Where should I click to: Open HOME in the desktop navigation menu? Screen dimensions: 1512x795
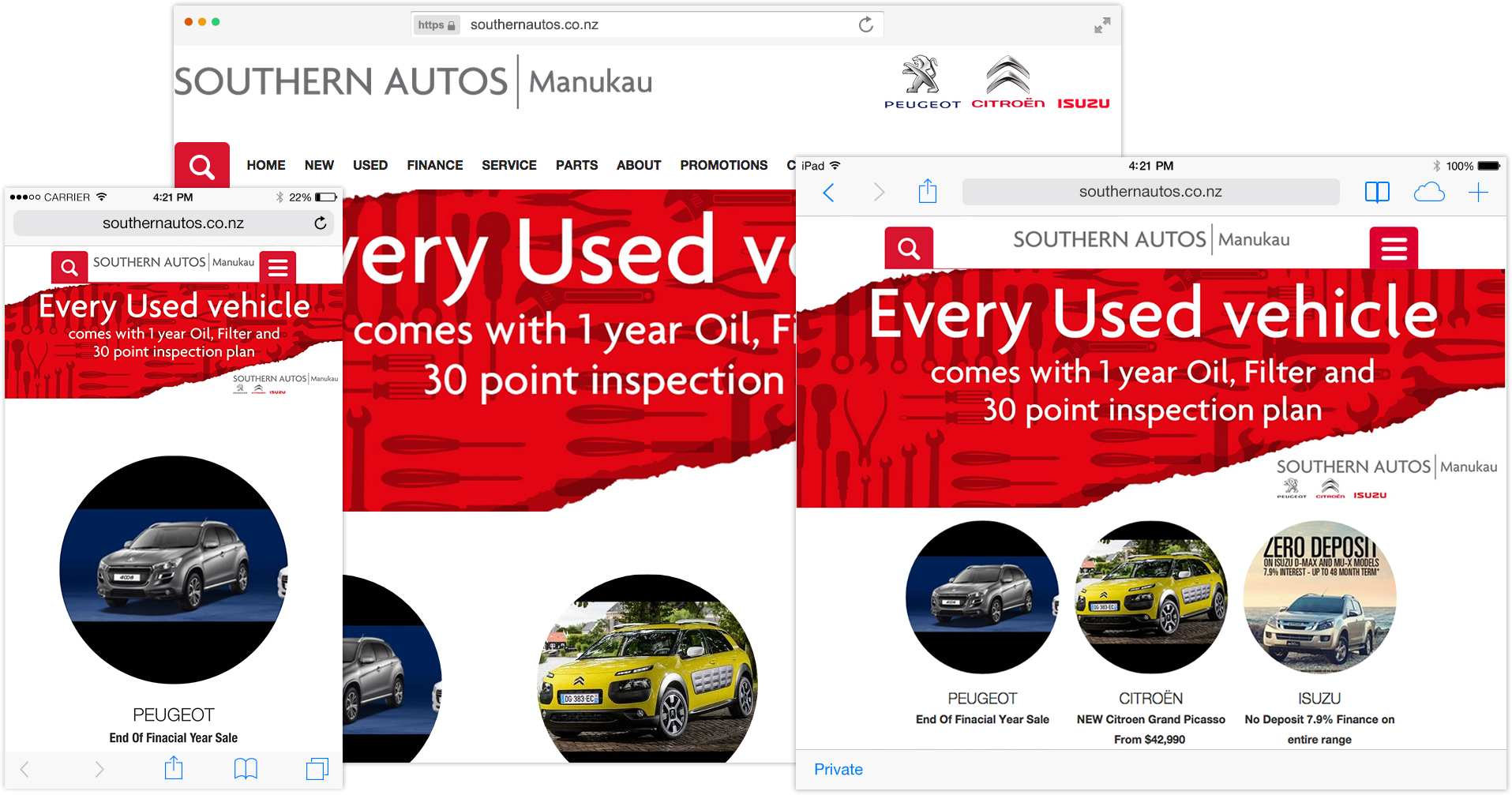coord(266,165)
